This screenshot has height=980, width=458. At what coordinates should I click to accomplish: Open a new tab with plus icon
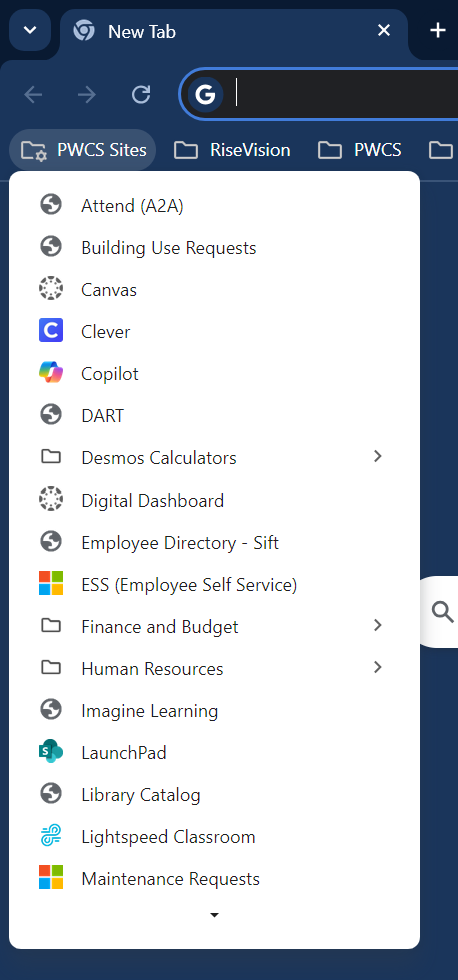point(438,30)
